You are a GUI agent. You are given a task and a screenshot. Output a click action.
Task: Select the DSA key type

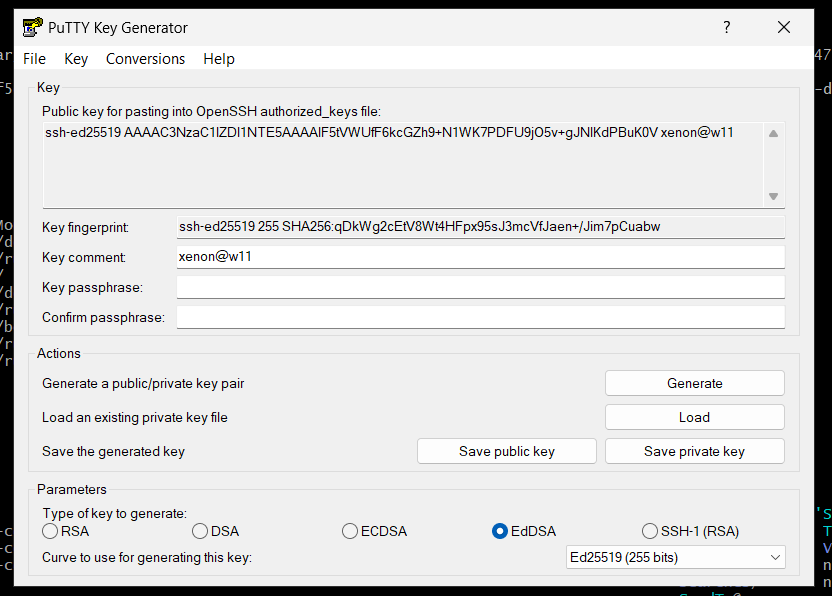pos(200,531)
